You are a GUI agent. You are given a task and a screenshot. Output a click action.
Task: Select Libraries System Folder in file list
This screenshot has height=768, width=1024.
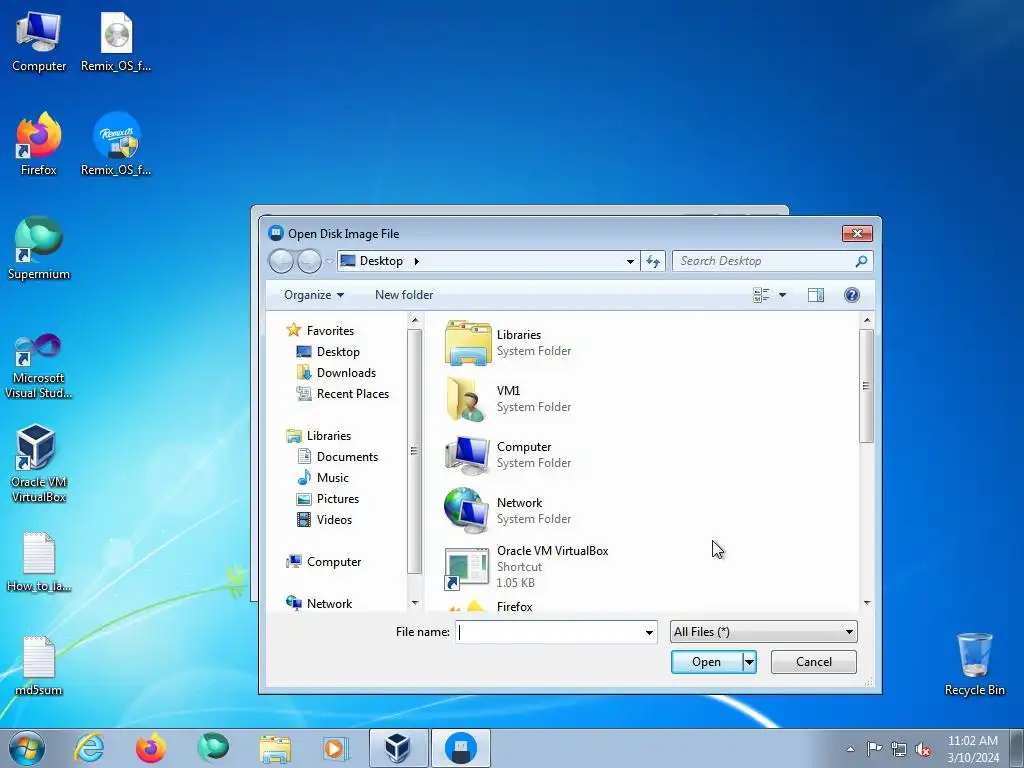tap(509, 343)
